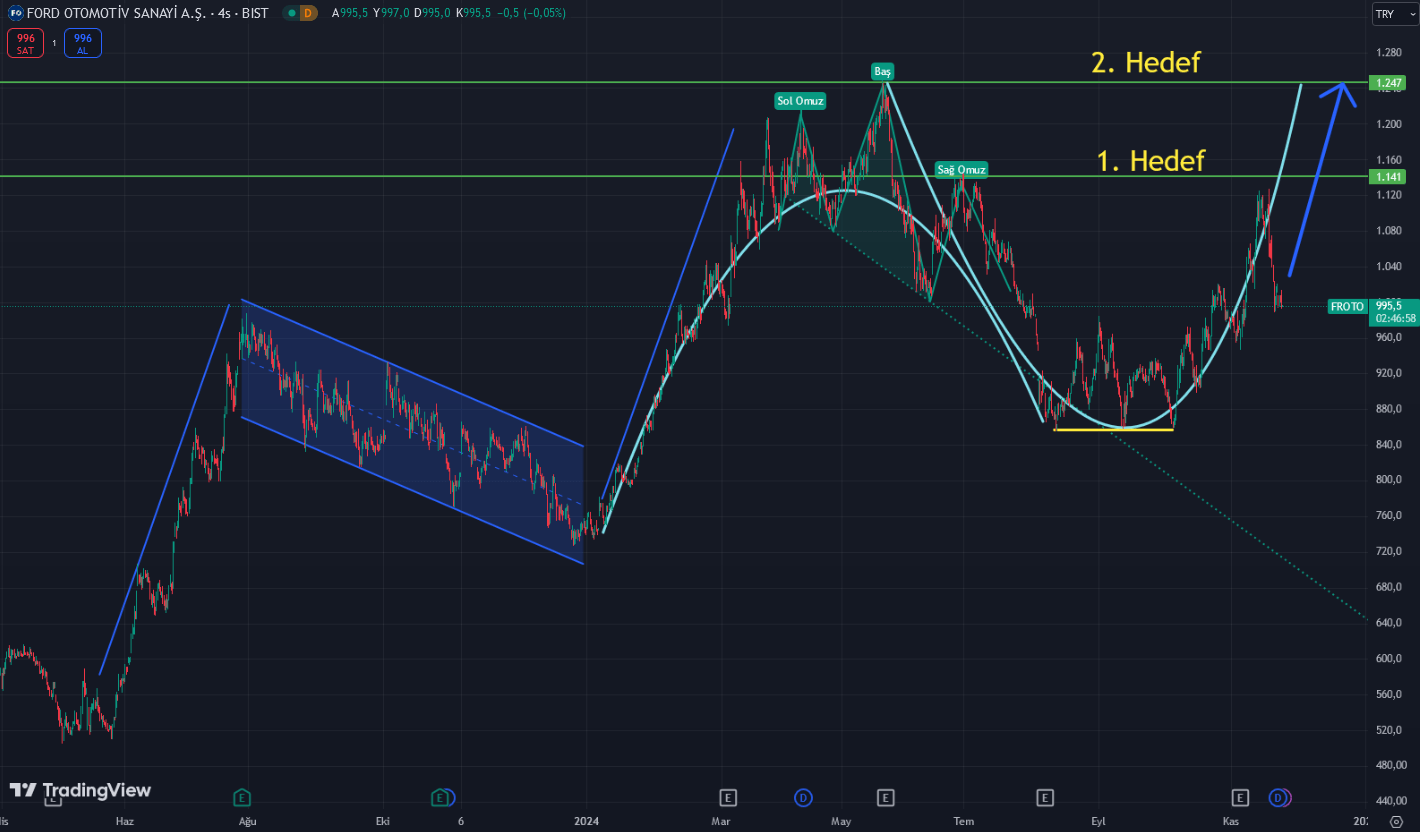Viewport: 1420px width, 832px height.
Task: Click the order quantity between SAT and AL
Action: tap(54, 43)
